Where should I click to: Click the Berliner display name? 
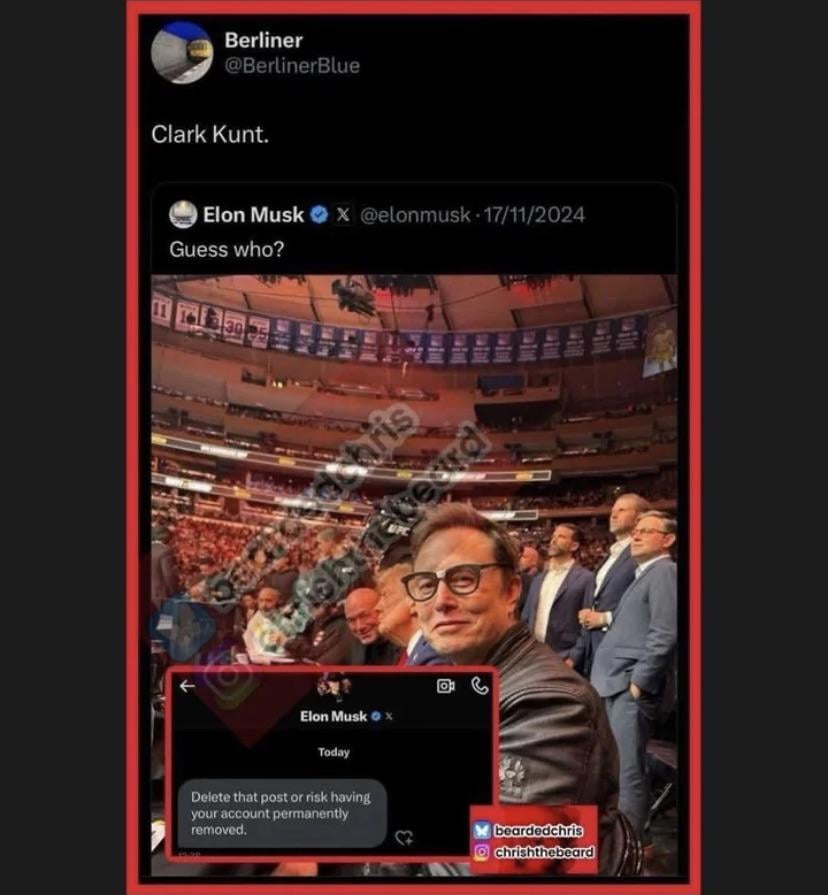[x=264, y=40]
